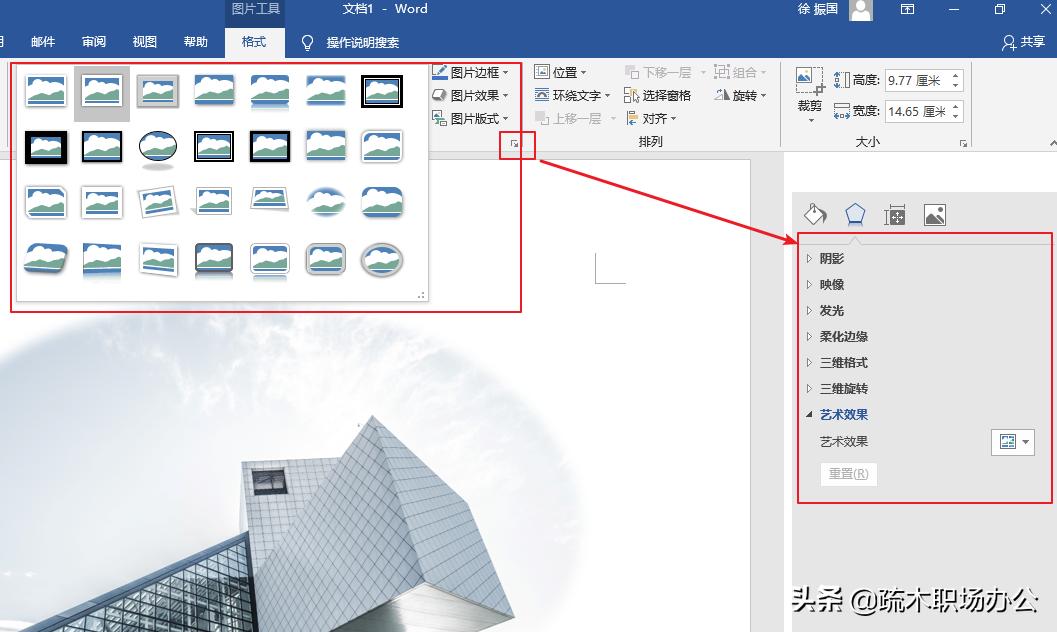Click the 对齐 Align tool
Image resolution: width=1057 pixels, height=632 pixels.
653,118
